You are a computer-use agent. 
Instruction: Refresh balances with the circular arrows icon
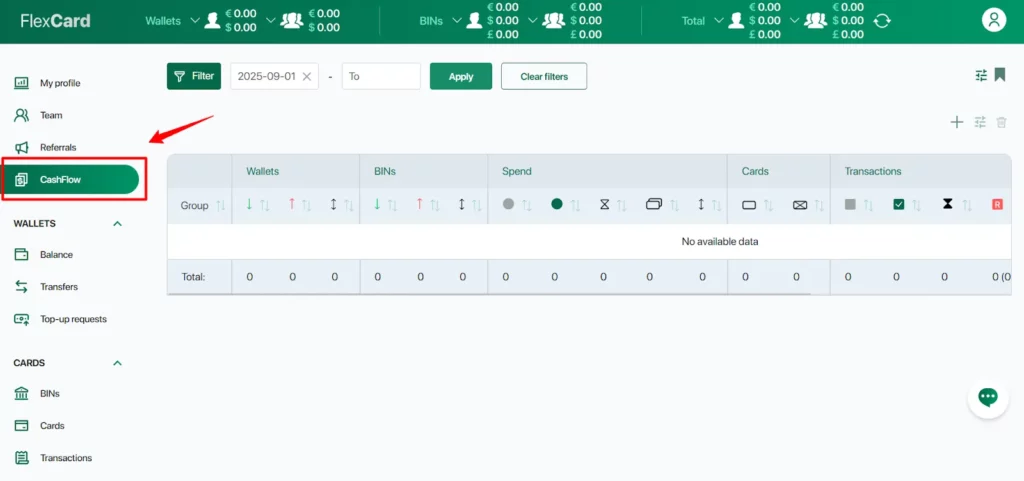(x=882, y=21)
